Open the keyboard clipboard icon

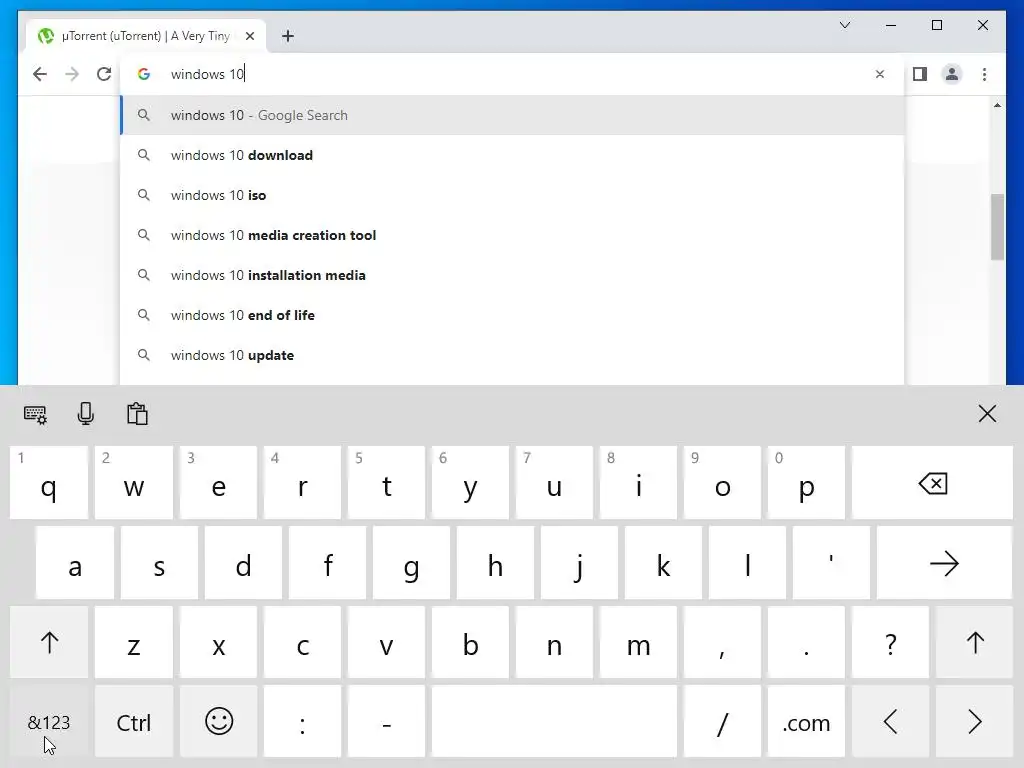[x=137, y=414]
